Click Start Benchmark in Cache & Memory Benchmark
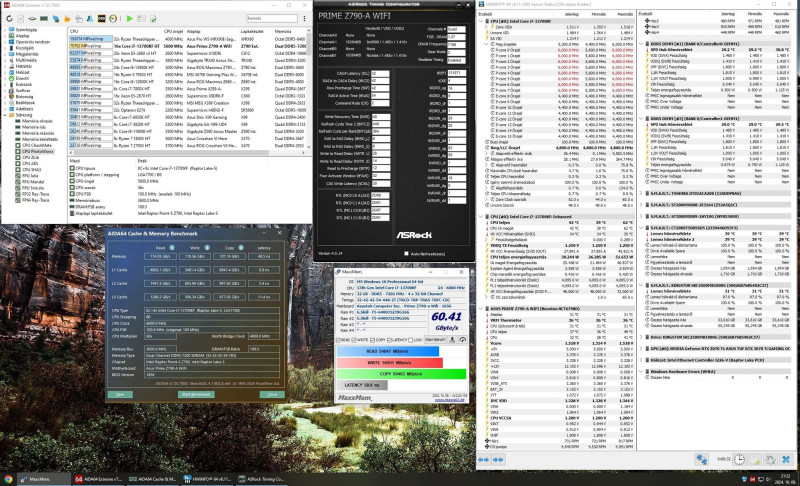The image size is (800, 486). click(x=196, y=394)
